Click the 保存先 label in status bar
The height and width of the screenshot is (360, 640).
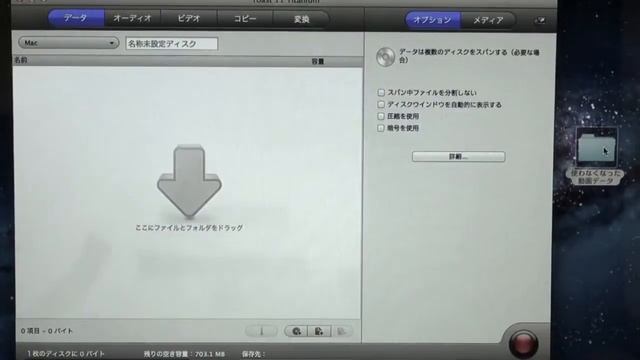[x=253, y=354]
